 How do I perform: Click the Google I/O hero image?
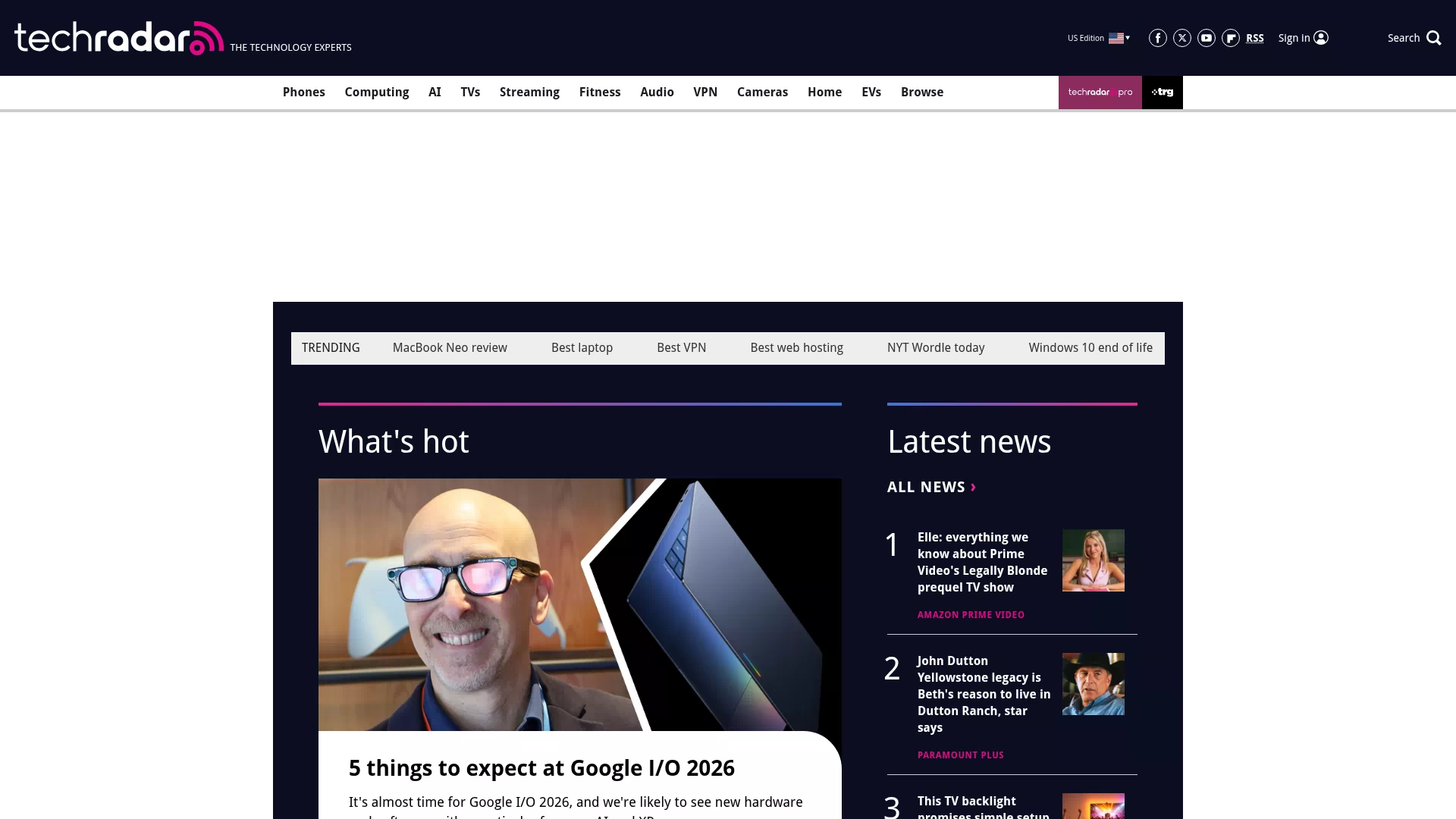tap(580, 604)
